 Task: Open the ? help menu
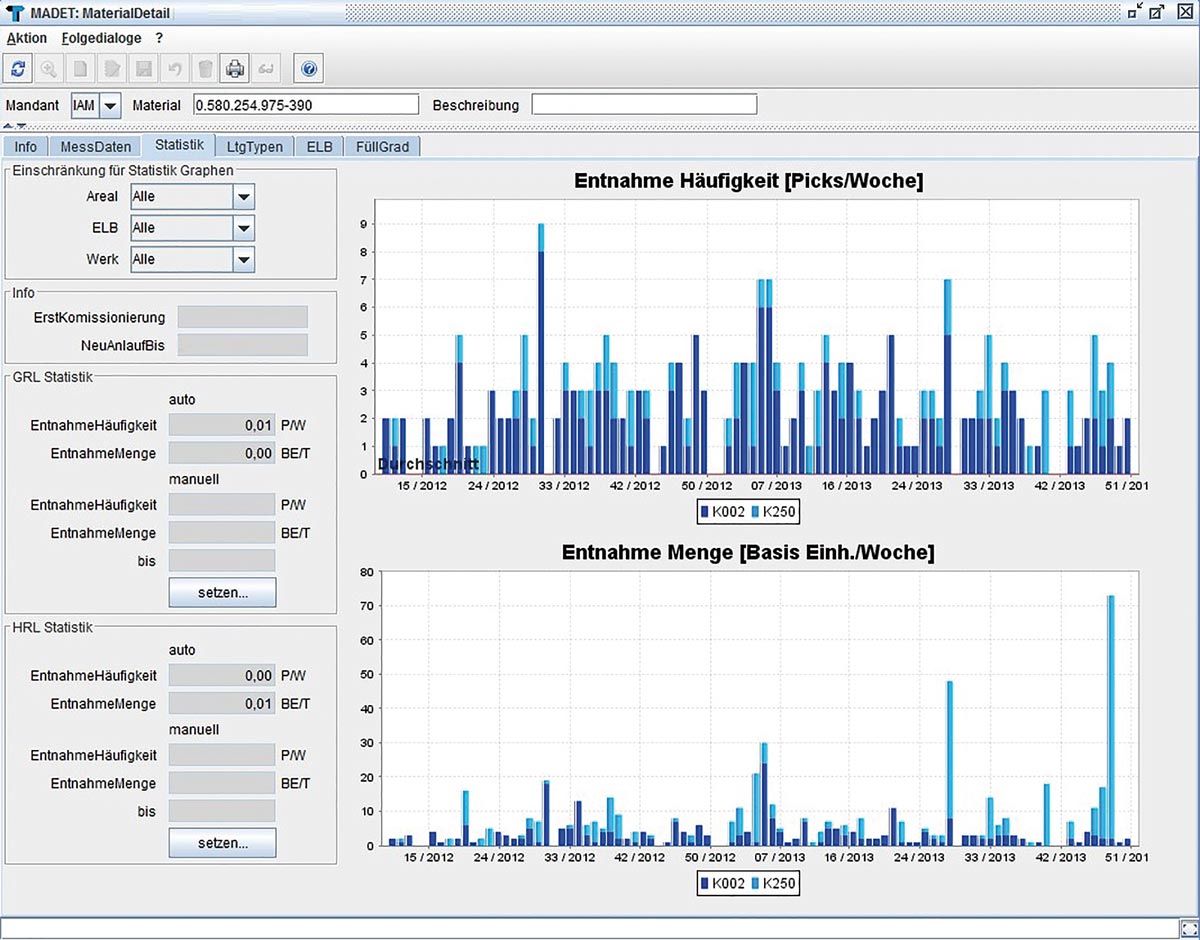(x=160, y=38)
